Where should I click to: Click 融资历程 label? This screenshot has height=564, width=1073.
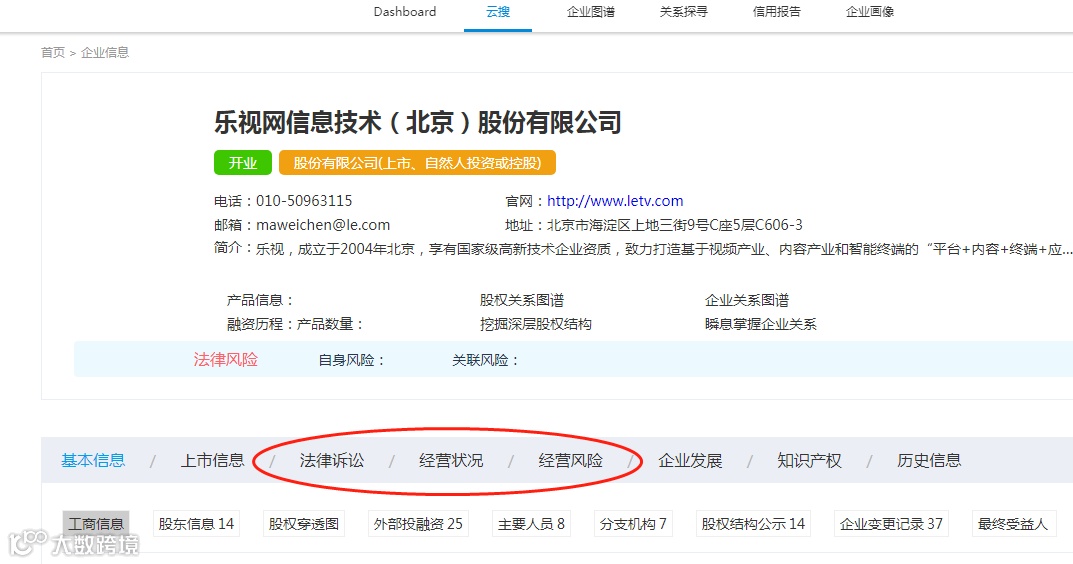point(261,324)
